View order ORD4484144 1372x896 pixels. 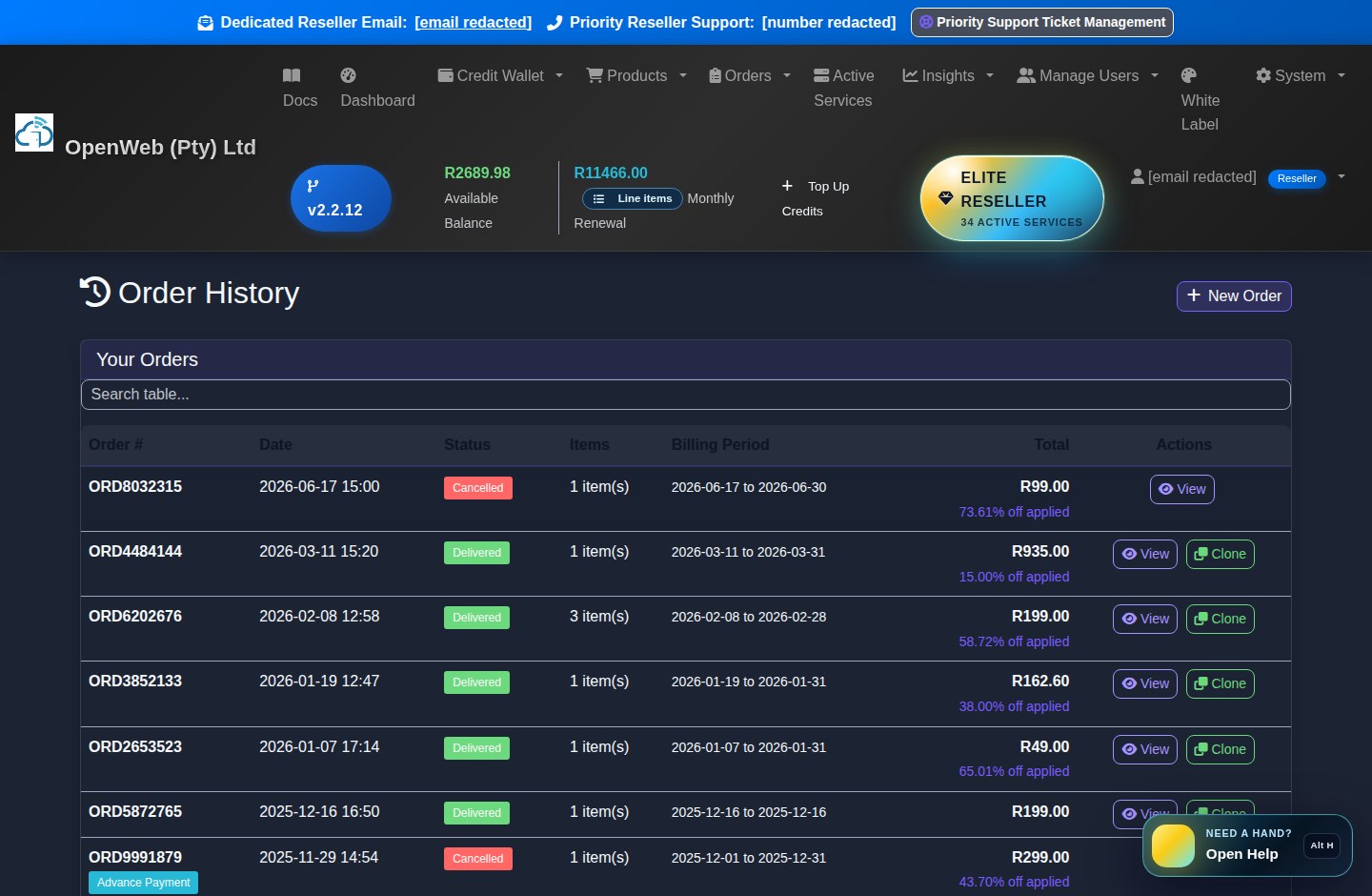tap(1145, 554)
